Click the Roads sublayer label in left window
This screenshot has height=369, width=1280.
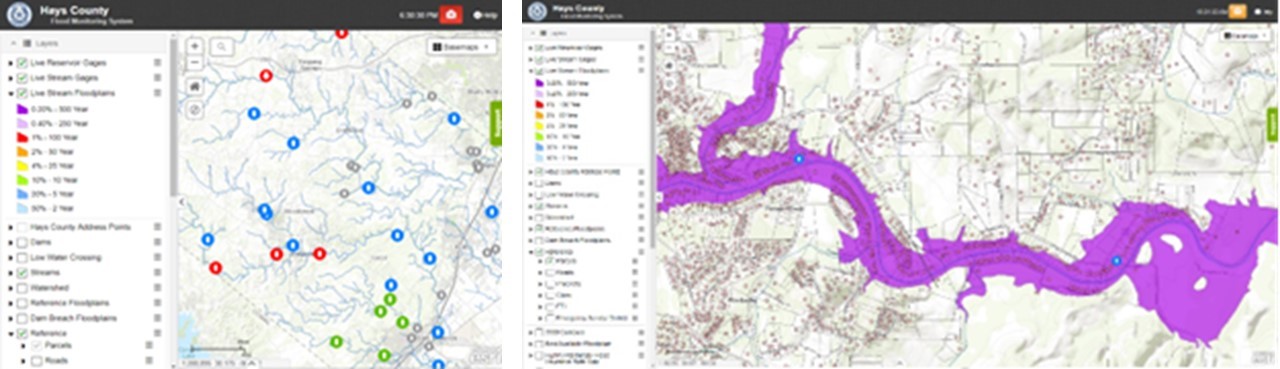click(56, 360)
